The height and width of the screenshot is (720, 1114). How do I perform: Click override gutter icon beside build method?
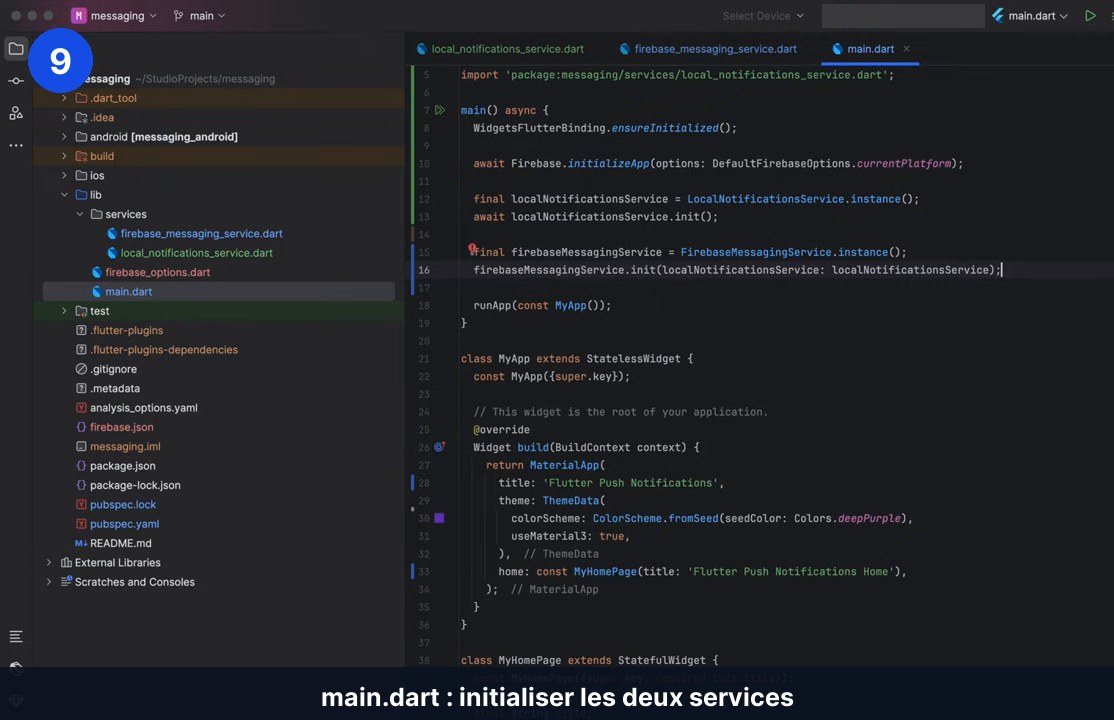point(439,447)
